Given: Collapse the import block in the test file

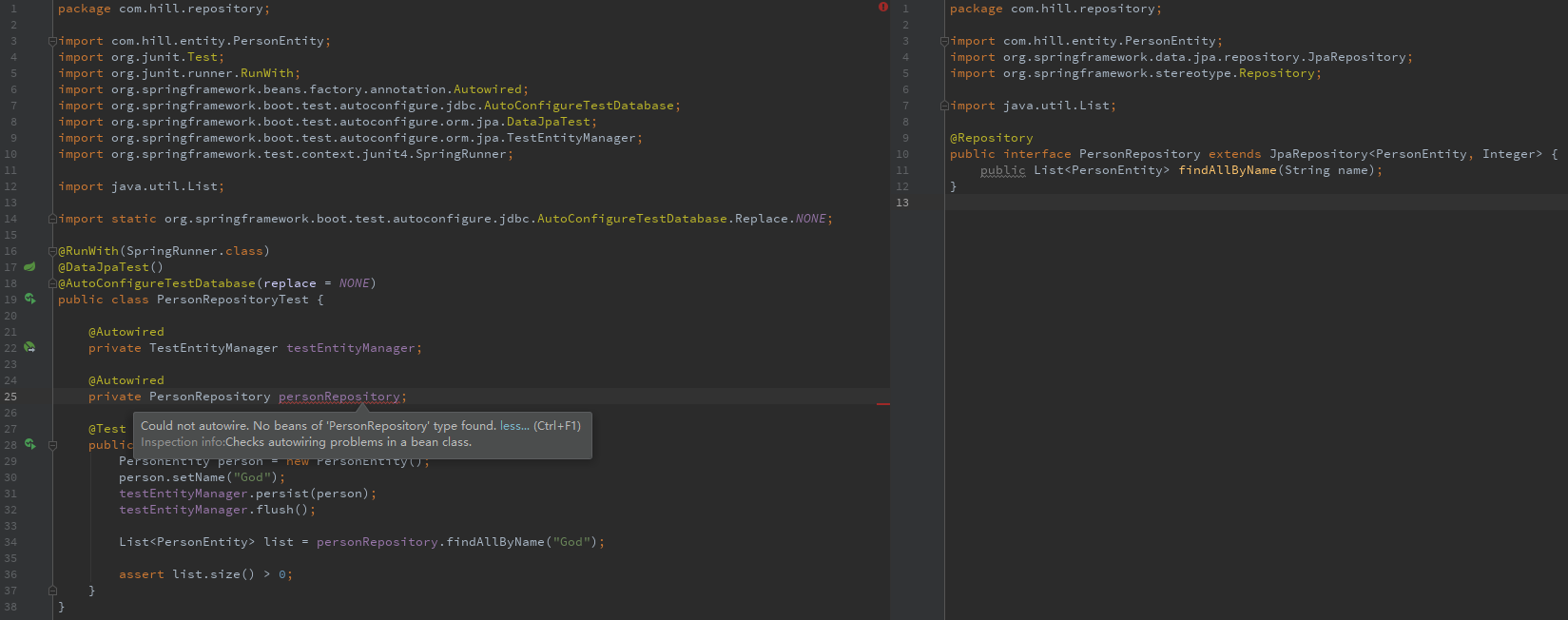Looking at the screenshot, I should click(53, 41).
